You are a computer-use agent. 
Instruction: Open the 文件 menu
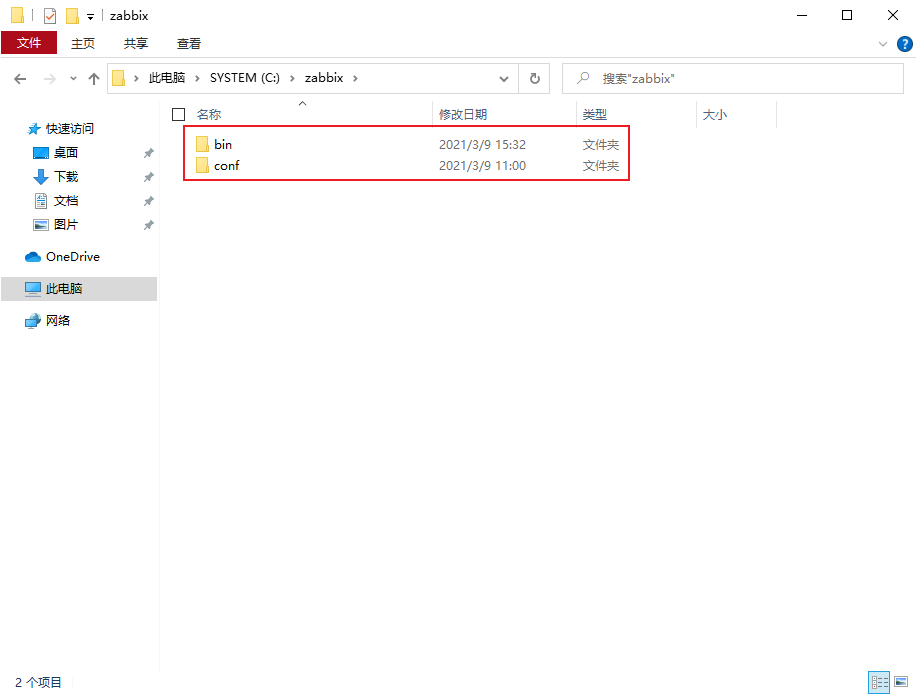(x=30, y=43)
